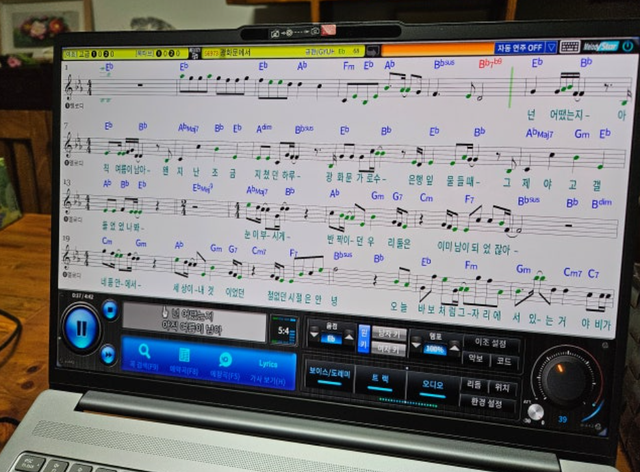The height and width of the screenshot is (472, 640).
Task: Lower the pitch (음정) with the down arrow
Action: click(314, 332)
